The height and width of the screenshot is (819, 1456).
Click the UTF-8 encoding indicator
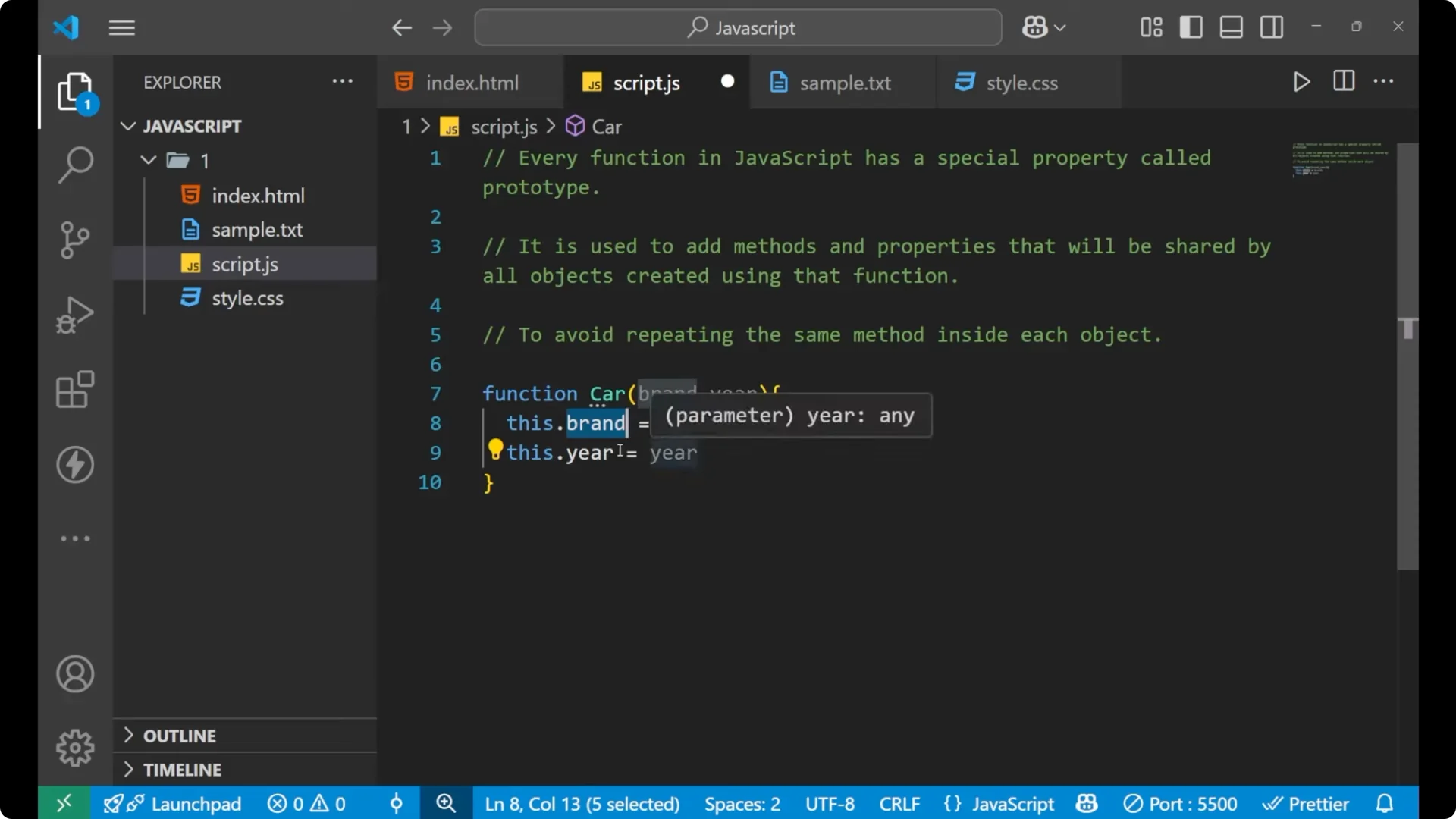[x=829, y=803]
